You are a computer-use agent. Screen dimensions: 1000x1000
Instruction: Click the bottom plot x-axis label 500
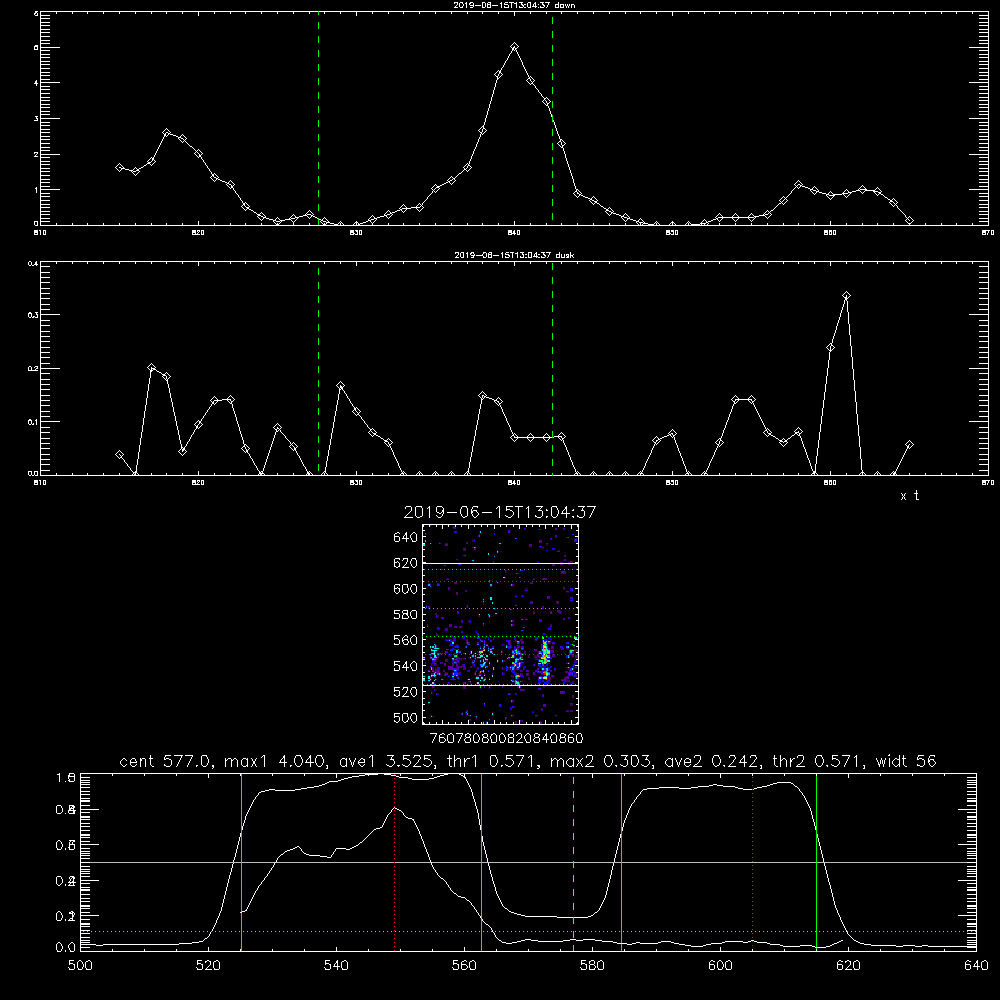click(80, 966)
